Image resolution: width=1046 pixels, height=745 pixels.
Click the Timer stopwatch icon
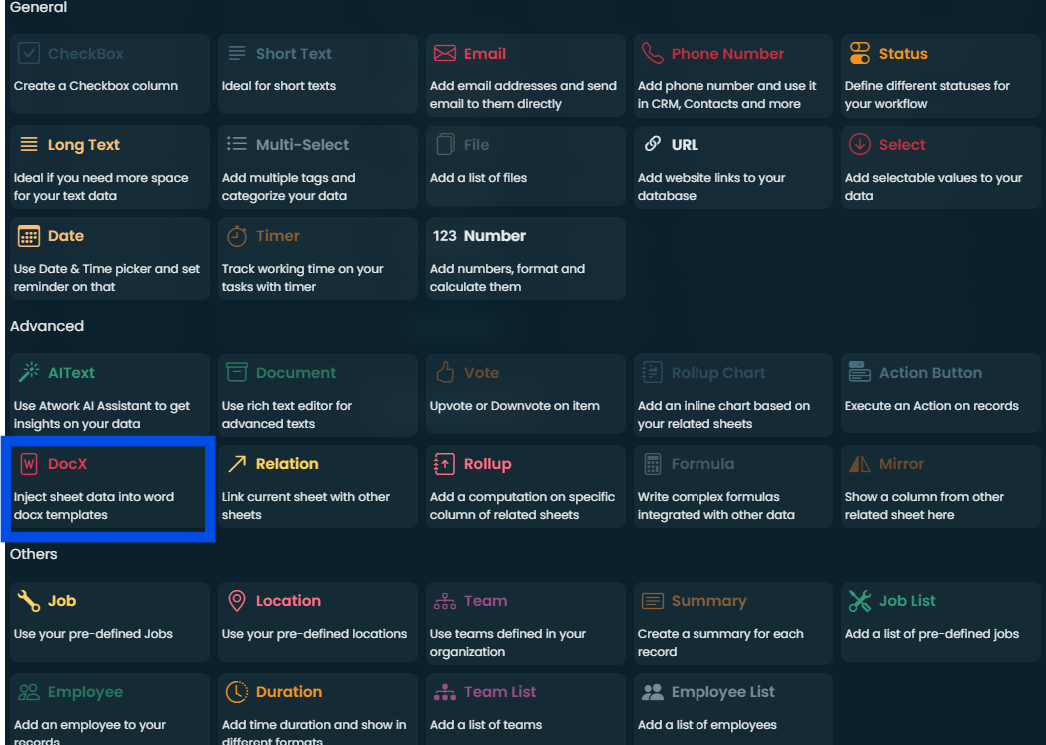click(237, 236)
